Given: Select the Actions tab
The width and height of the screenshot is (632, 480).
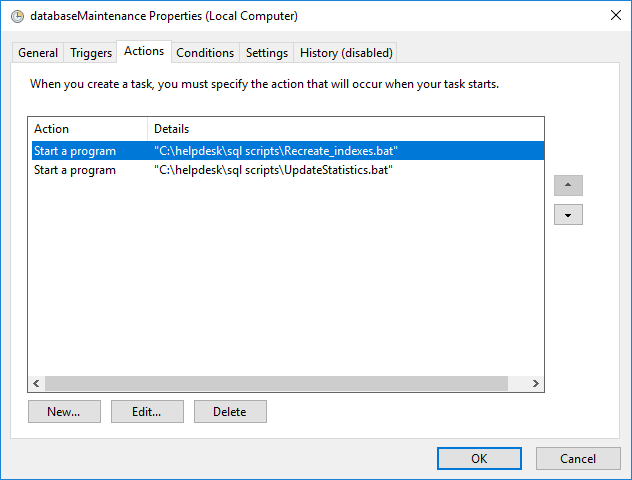Looking at the screenshot, I should (144, 51).
